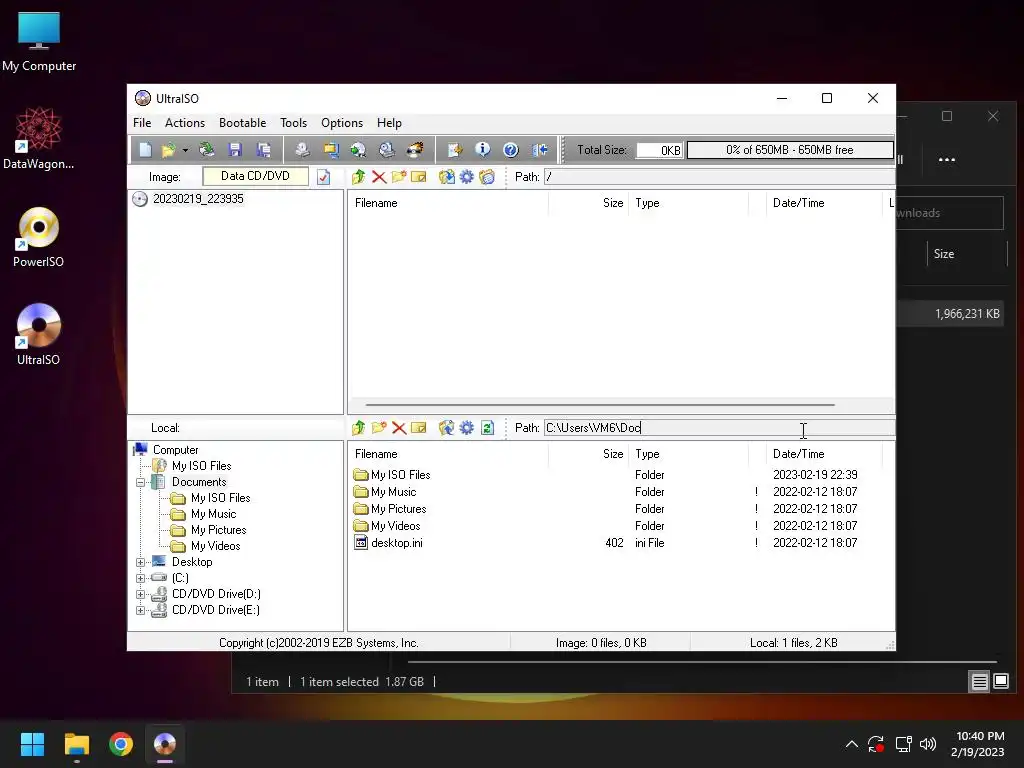Click the Convert image toolbar icon
Viewport: 1024px width, 768px height.
(359, 150)
